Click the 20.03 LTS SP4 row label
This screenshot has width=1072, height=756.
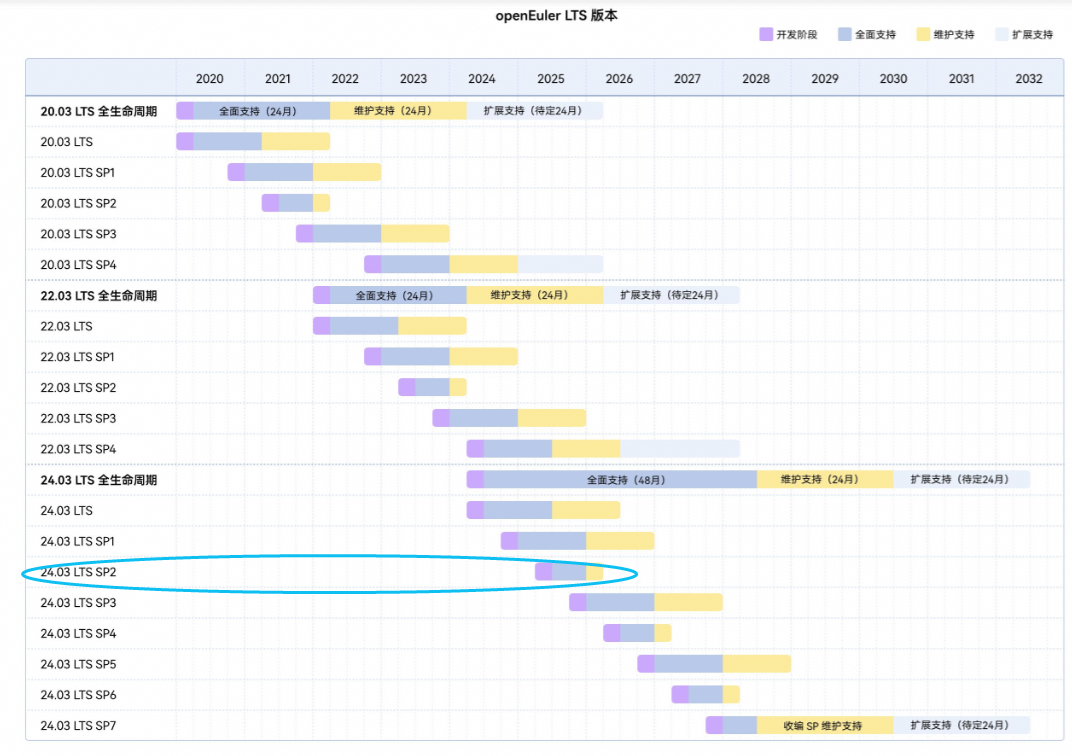tap(78, 265)
